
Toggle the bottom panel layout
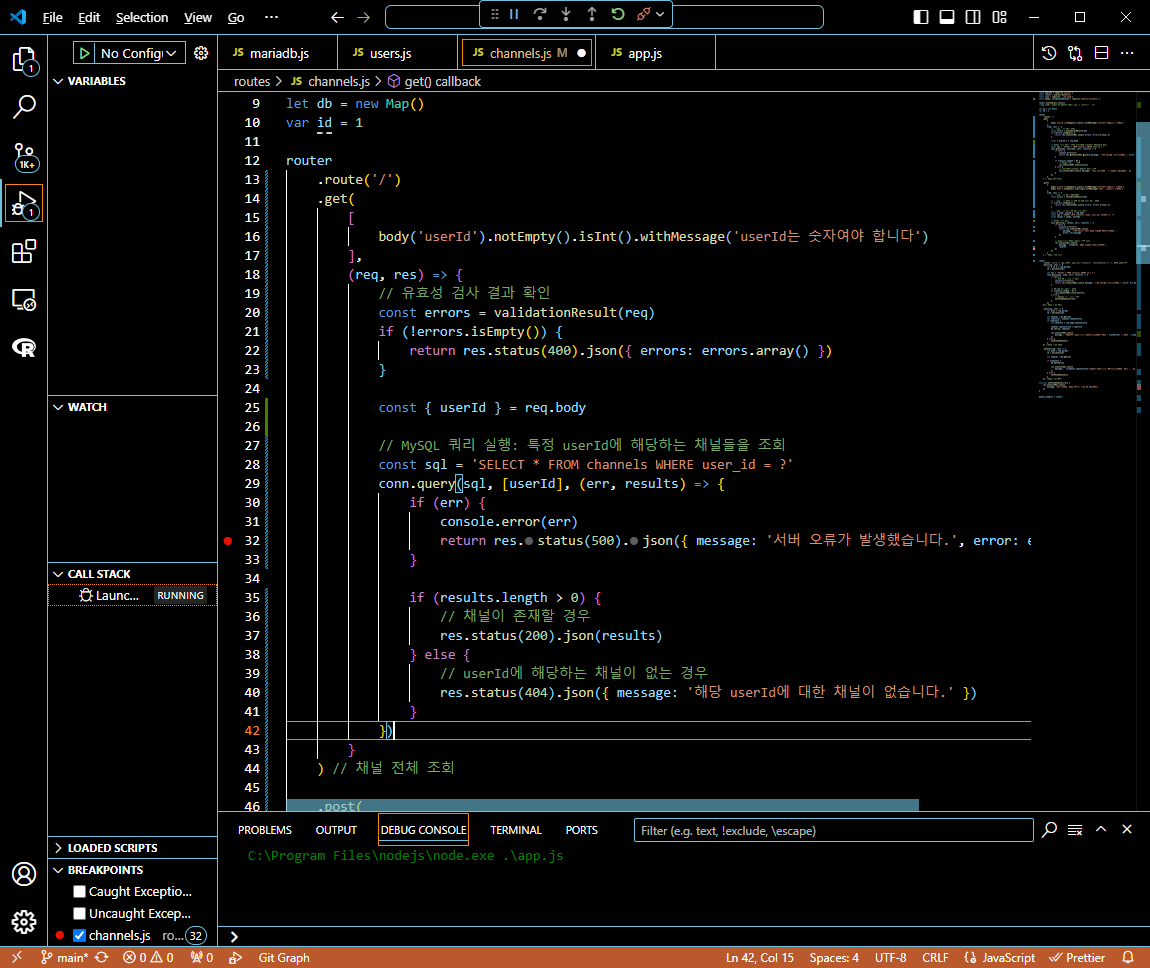pyautogui.click(x=947, y=17)
